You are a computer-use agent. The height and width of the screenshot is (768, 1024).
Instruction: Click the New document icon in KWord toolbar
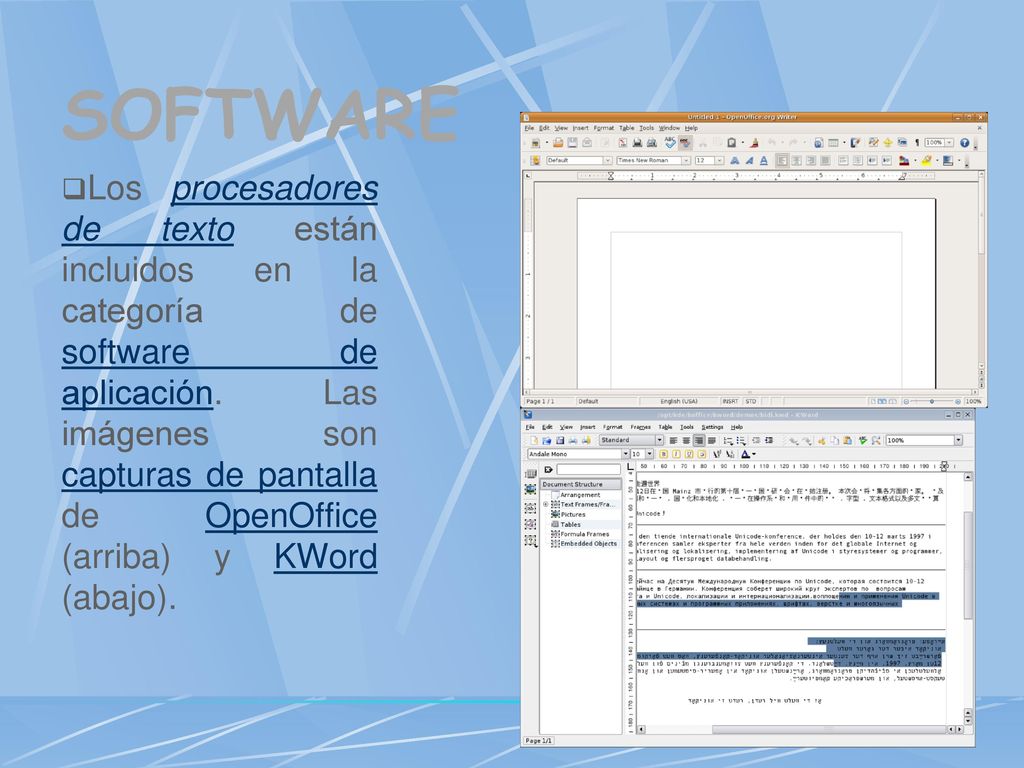click(534, 440)
